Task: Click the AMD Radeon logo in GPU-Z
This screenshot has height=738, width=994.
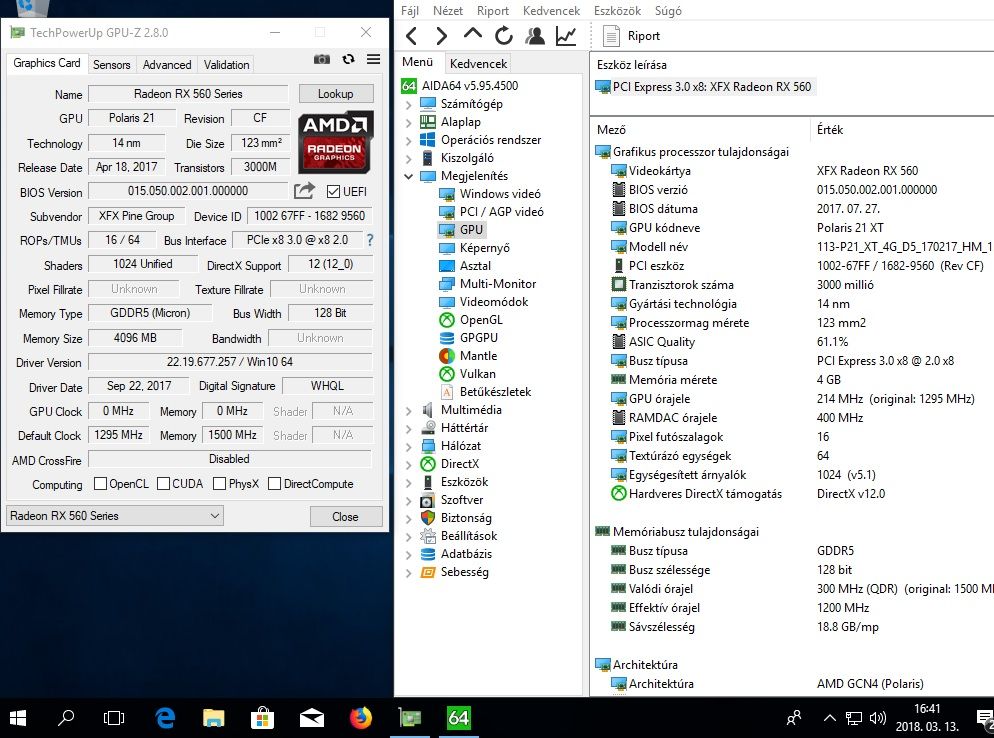Action: [335, 142]
